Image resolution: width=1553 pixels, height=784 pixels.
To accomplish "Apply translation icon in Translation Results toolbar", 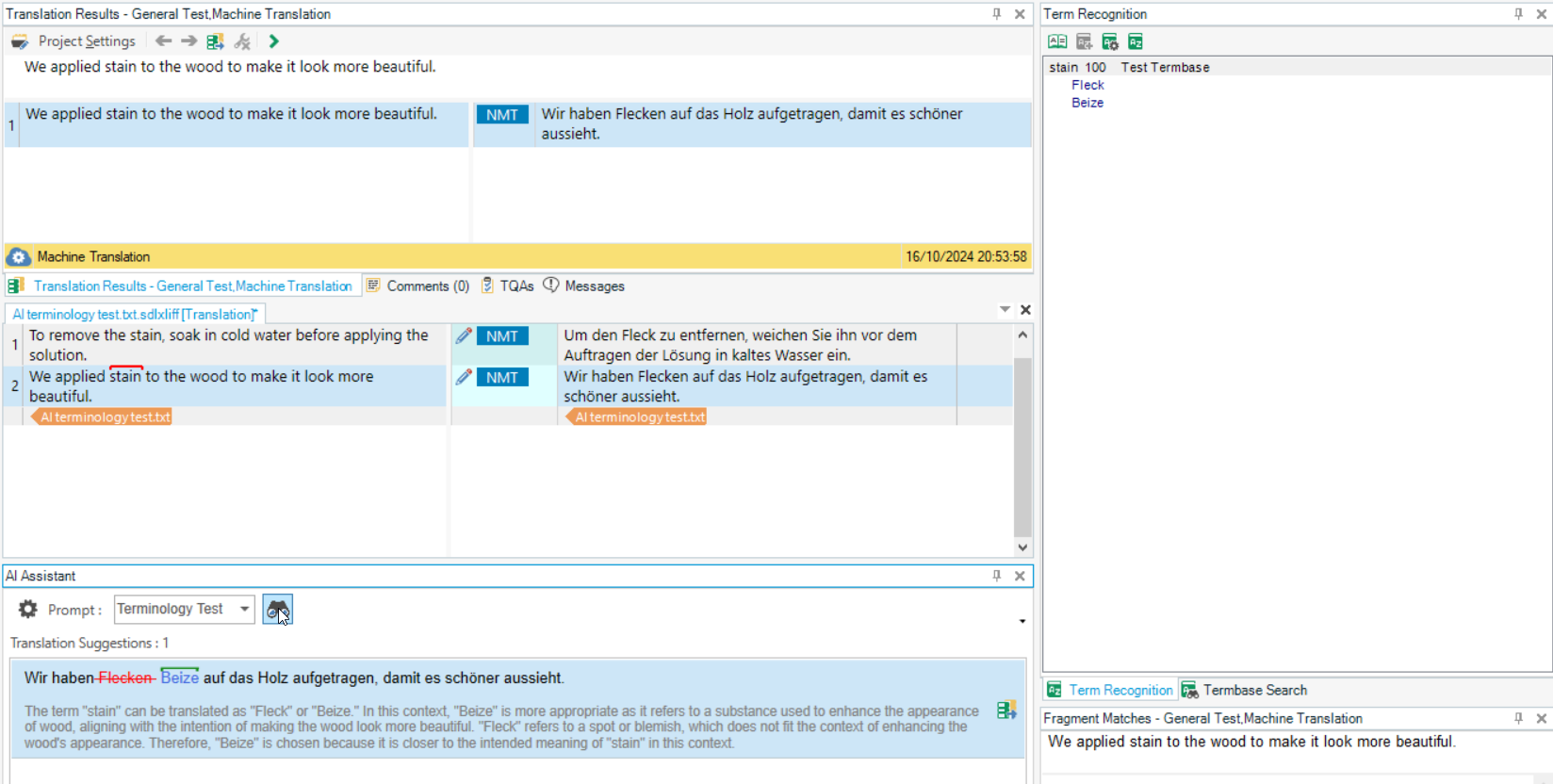I will tap(215, 41).
